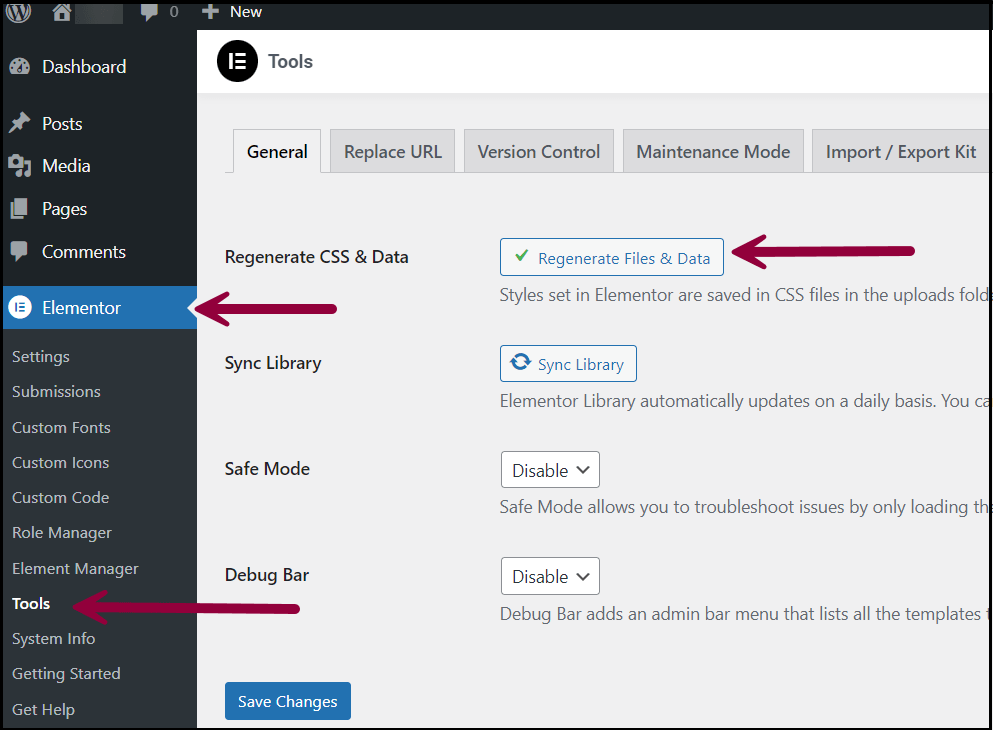The width and height of the screenshot is (993, 730).
Task: Switch to the Replace URL tab
Action: 392,151
